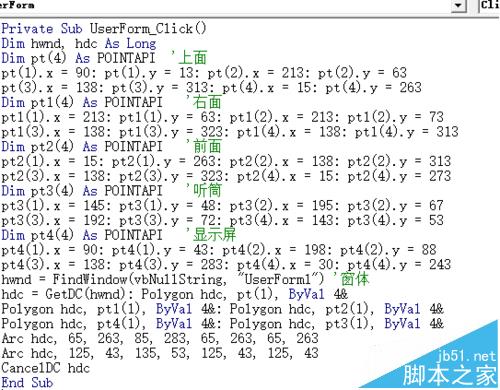Place cursor in line starting 'pt(3).x = 138'
The height and width of the screenshot is (390, 500).
pos(211,87)
